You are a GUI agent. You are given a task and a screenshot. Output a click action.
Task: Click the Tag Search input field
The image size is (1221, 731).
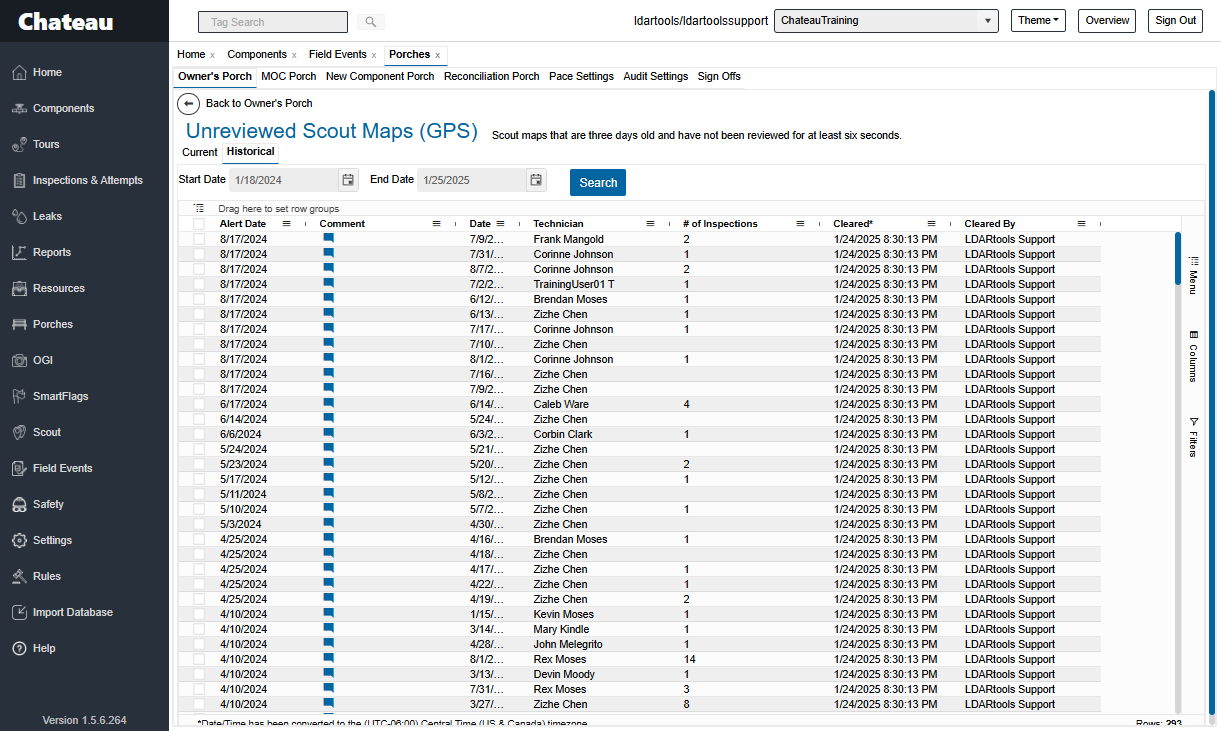pos(273,22)
